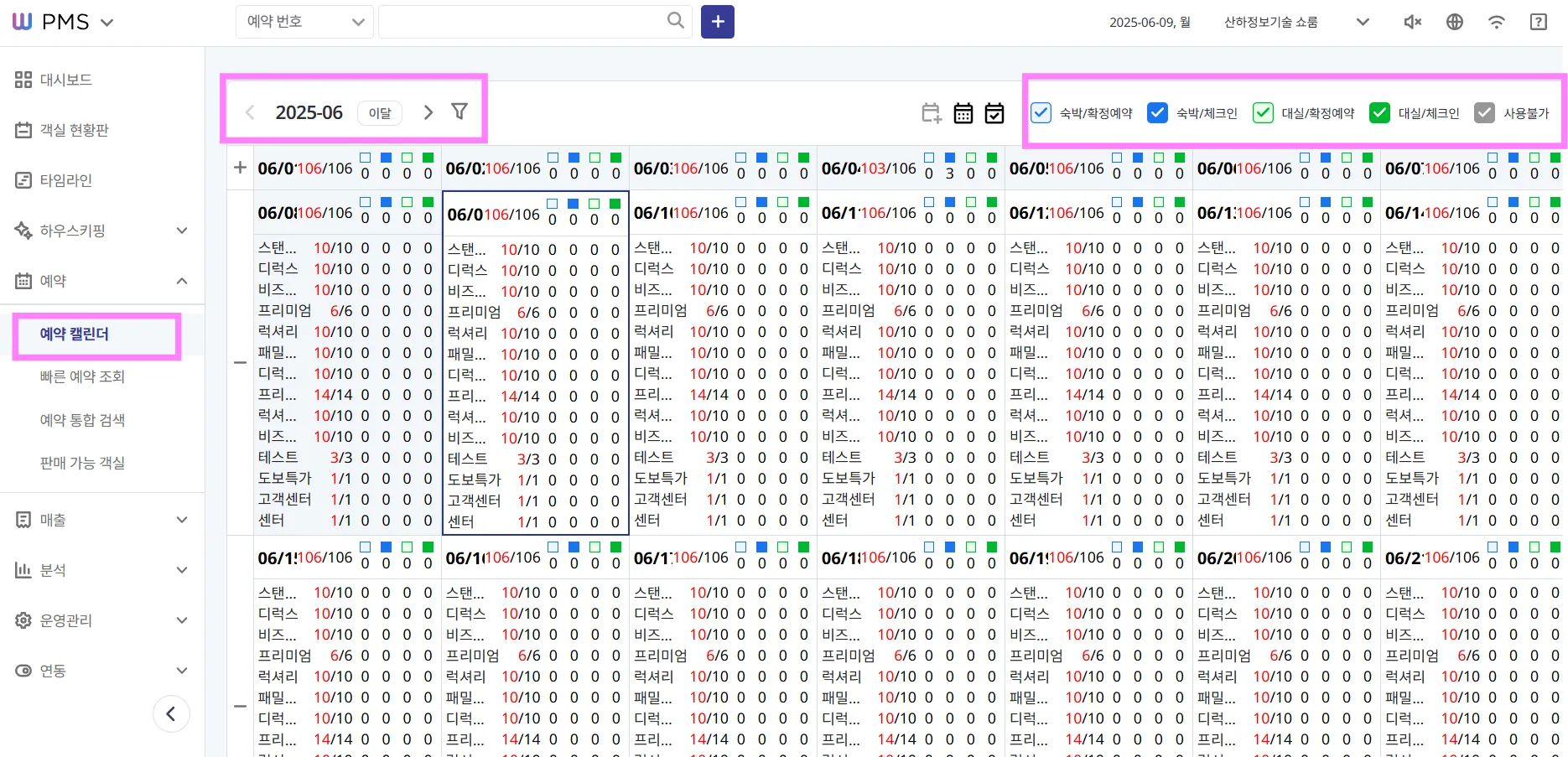
Task: Toggle the muted speaker icon
Action: click(x=1413, y=22)
